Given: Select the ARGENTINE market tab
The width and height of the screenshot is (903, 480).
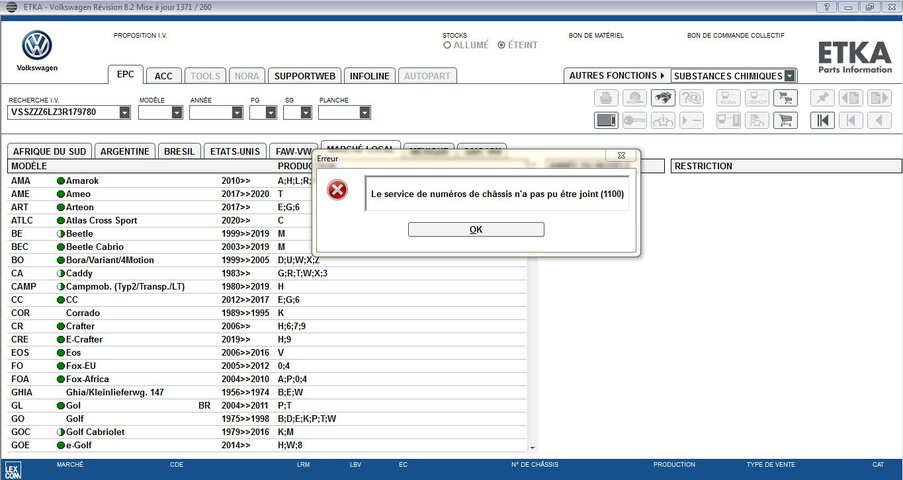Looking at the screenshot, I should [125, 152].
